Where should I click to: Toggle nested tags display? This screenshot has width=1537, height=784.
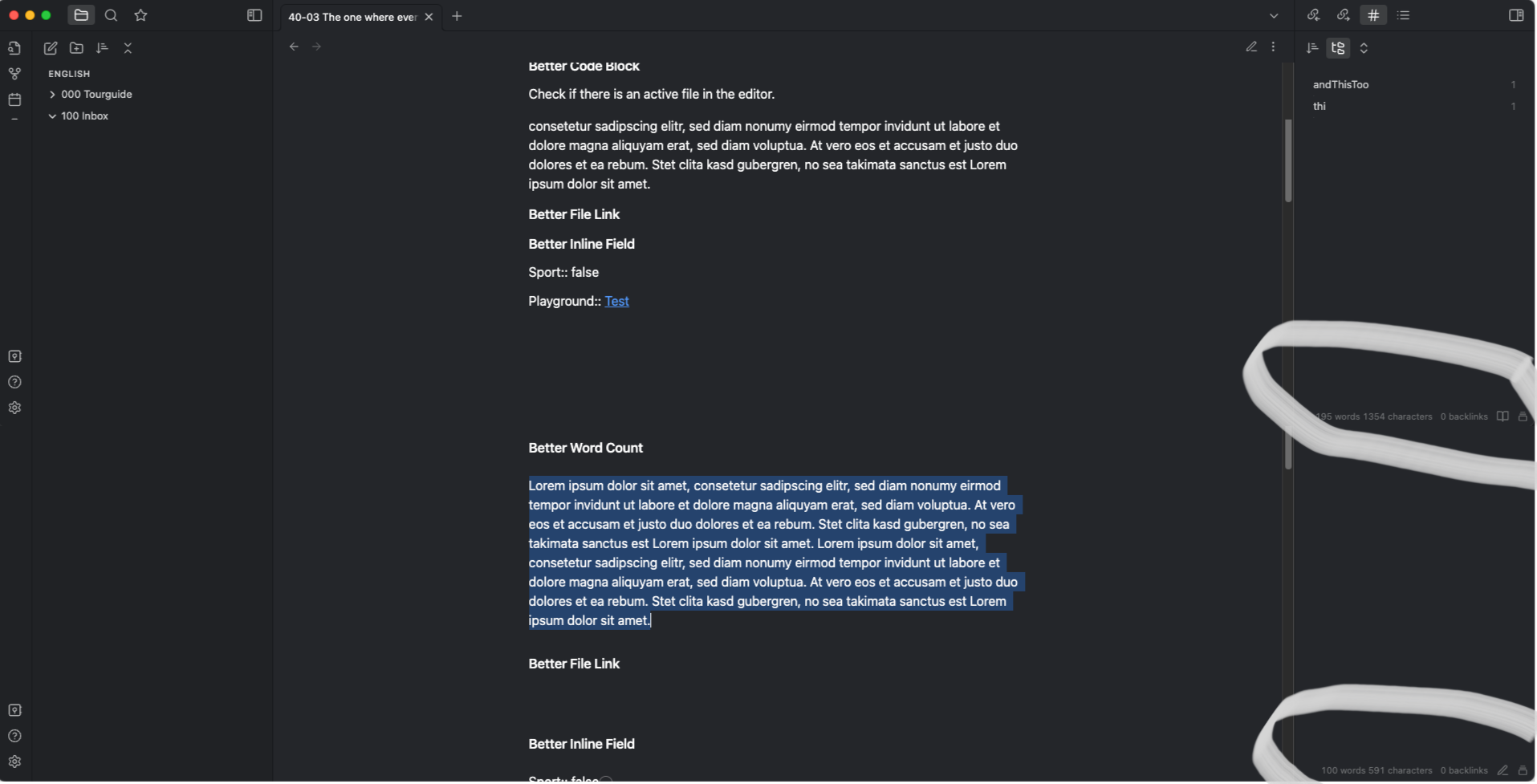(x=1338, y=48)
